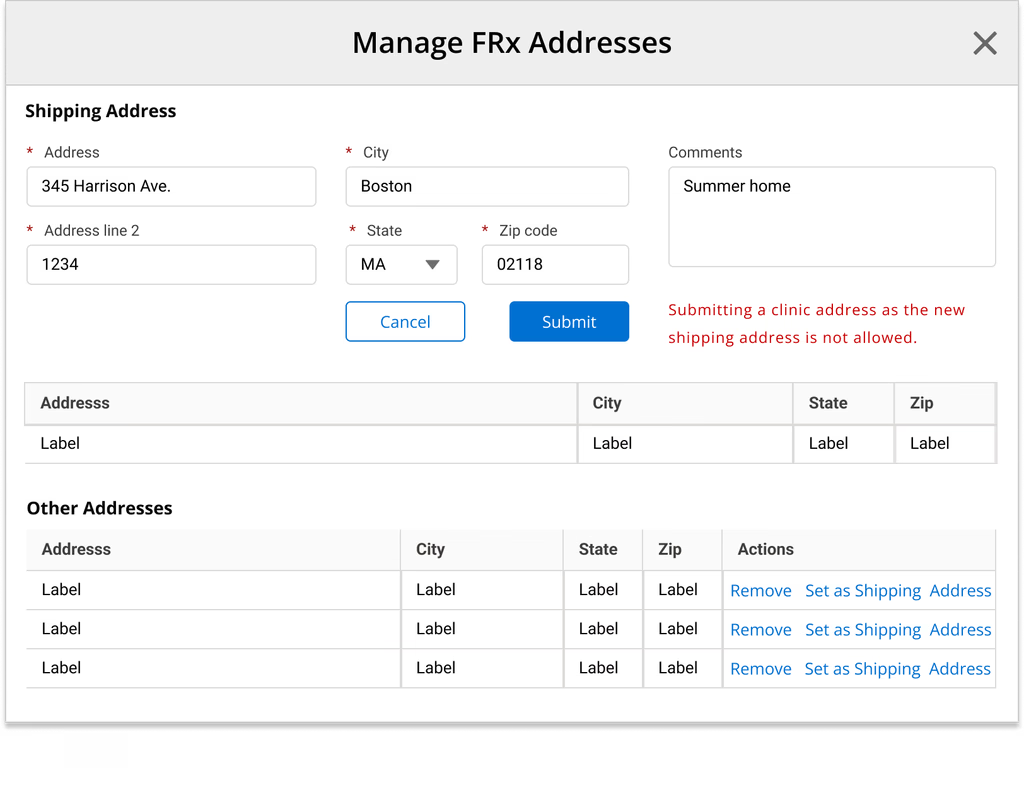Cancel the shipping address edits

[x=405, y=321]
